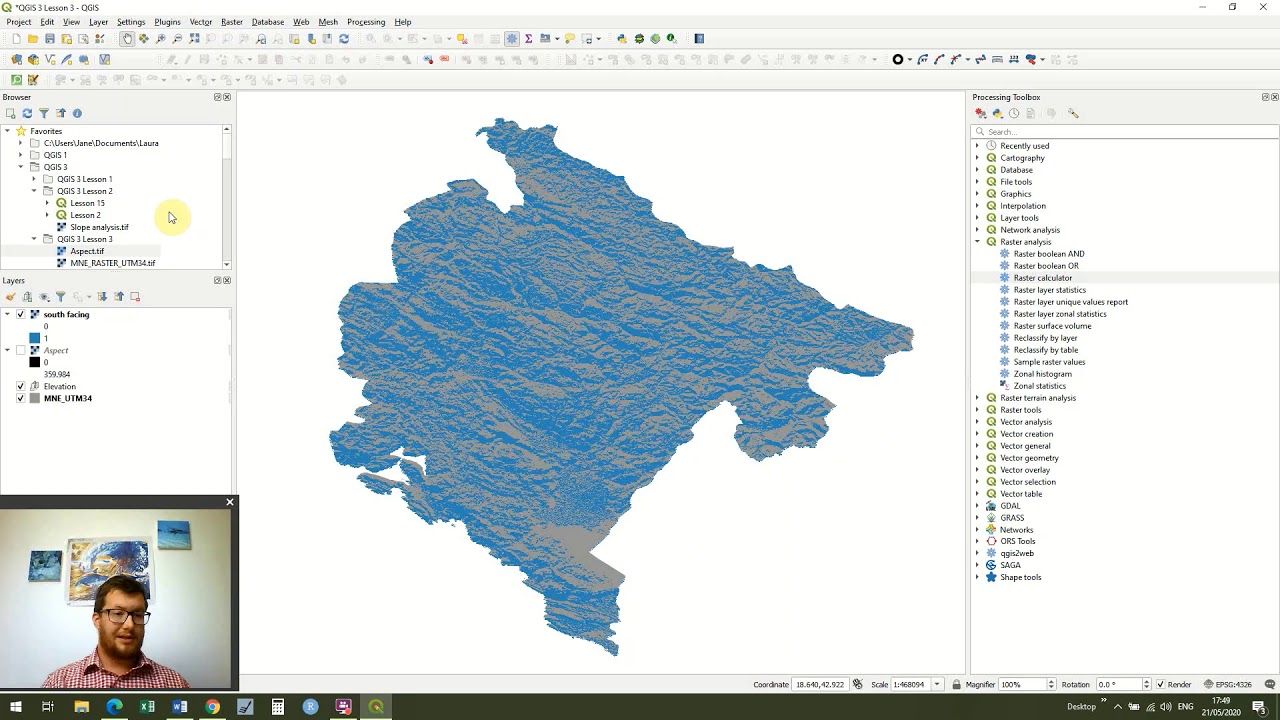Toggle the scale lock icon in status bar
The width and height of the screenshot is (1280, 720).
coord(957,685)
